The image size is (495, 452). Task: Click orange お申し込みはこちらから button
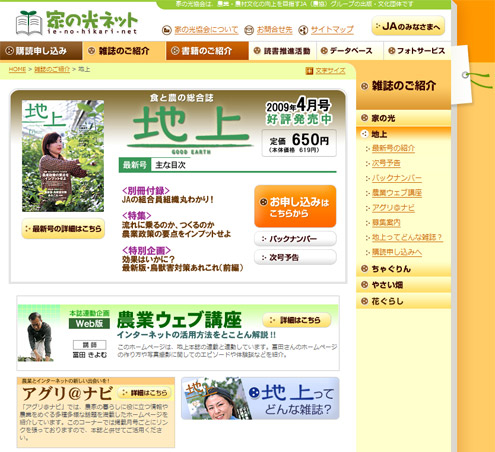[x=295, y=206]
